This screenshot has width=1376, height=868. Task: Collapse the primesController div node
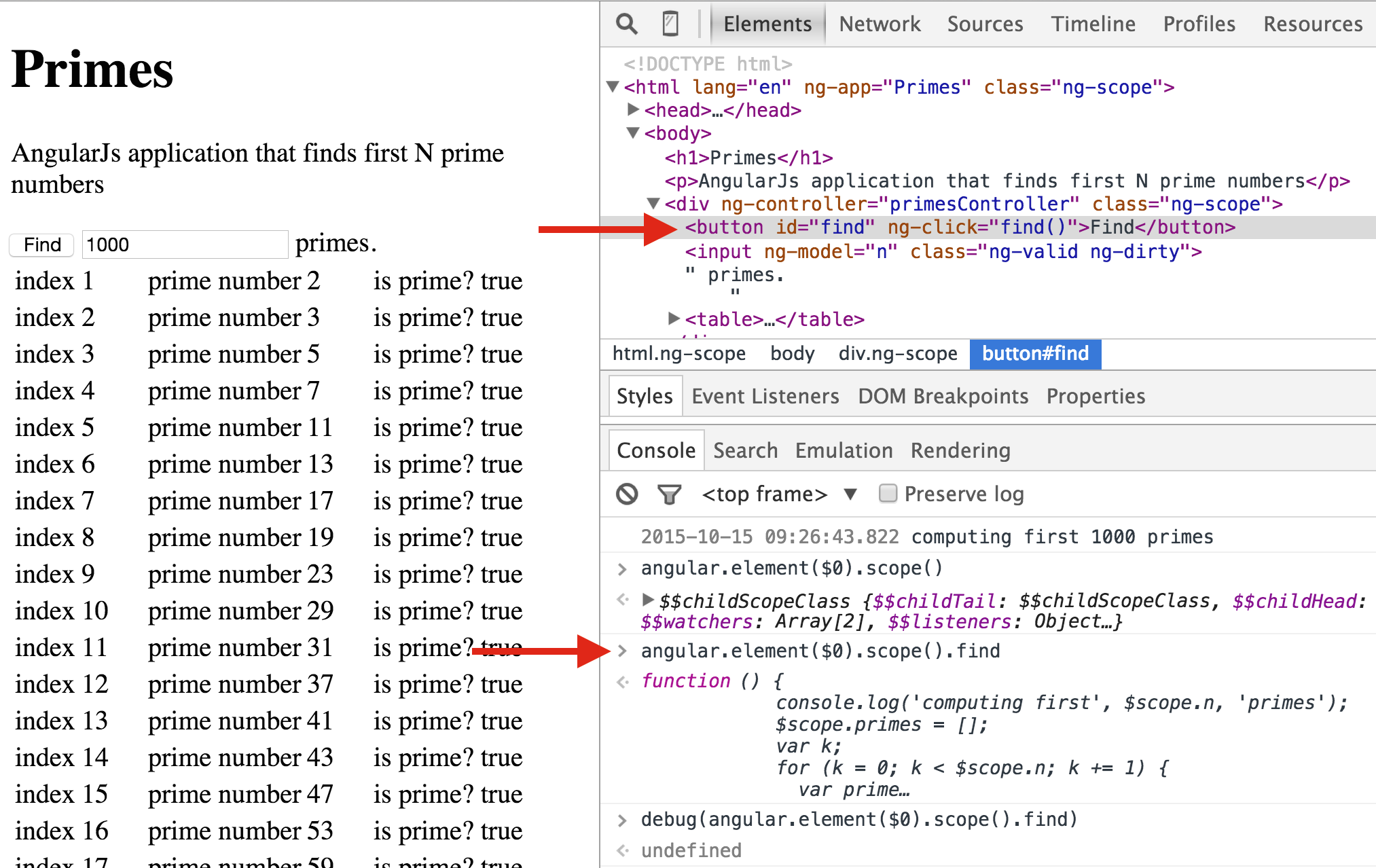tap(653, 203)
